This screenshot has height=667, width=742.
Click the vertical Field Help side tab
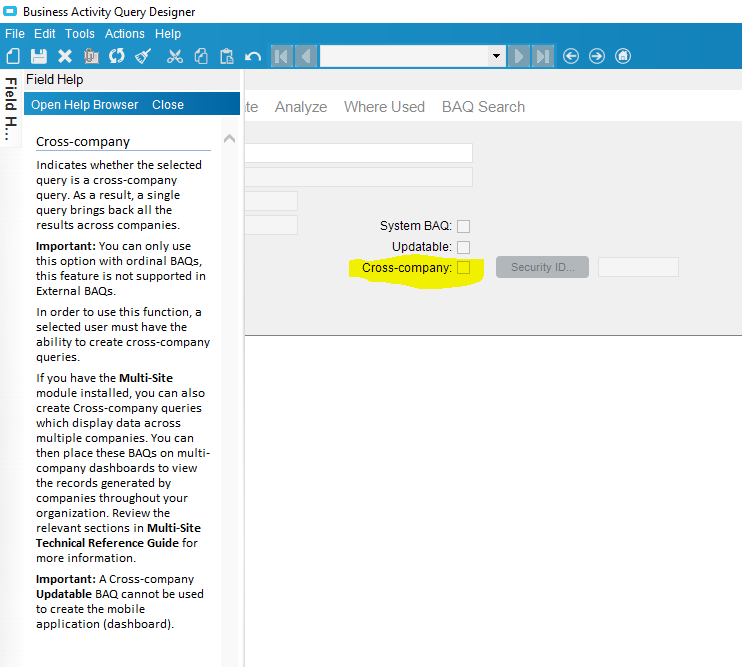(10, 109)
